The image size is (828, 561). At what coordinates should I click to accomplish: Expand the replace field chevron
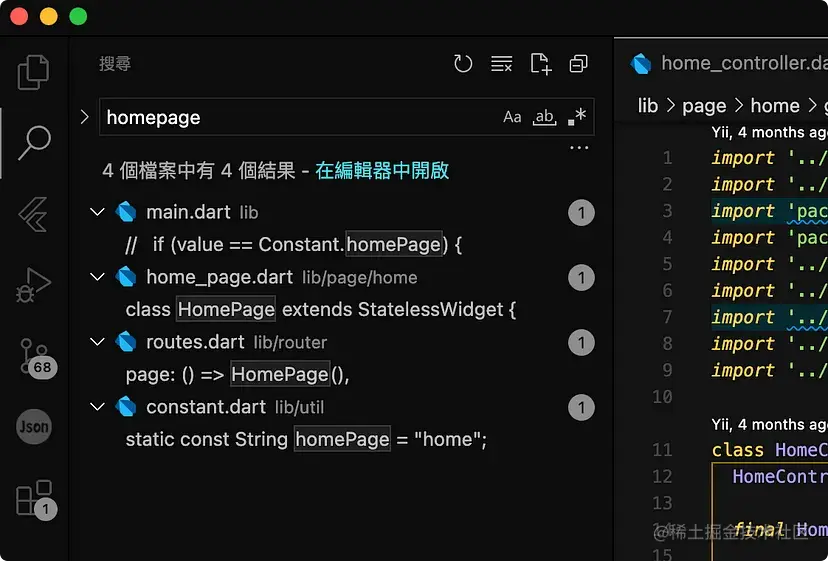pos(84,117)
